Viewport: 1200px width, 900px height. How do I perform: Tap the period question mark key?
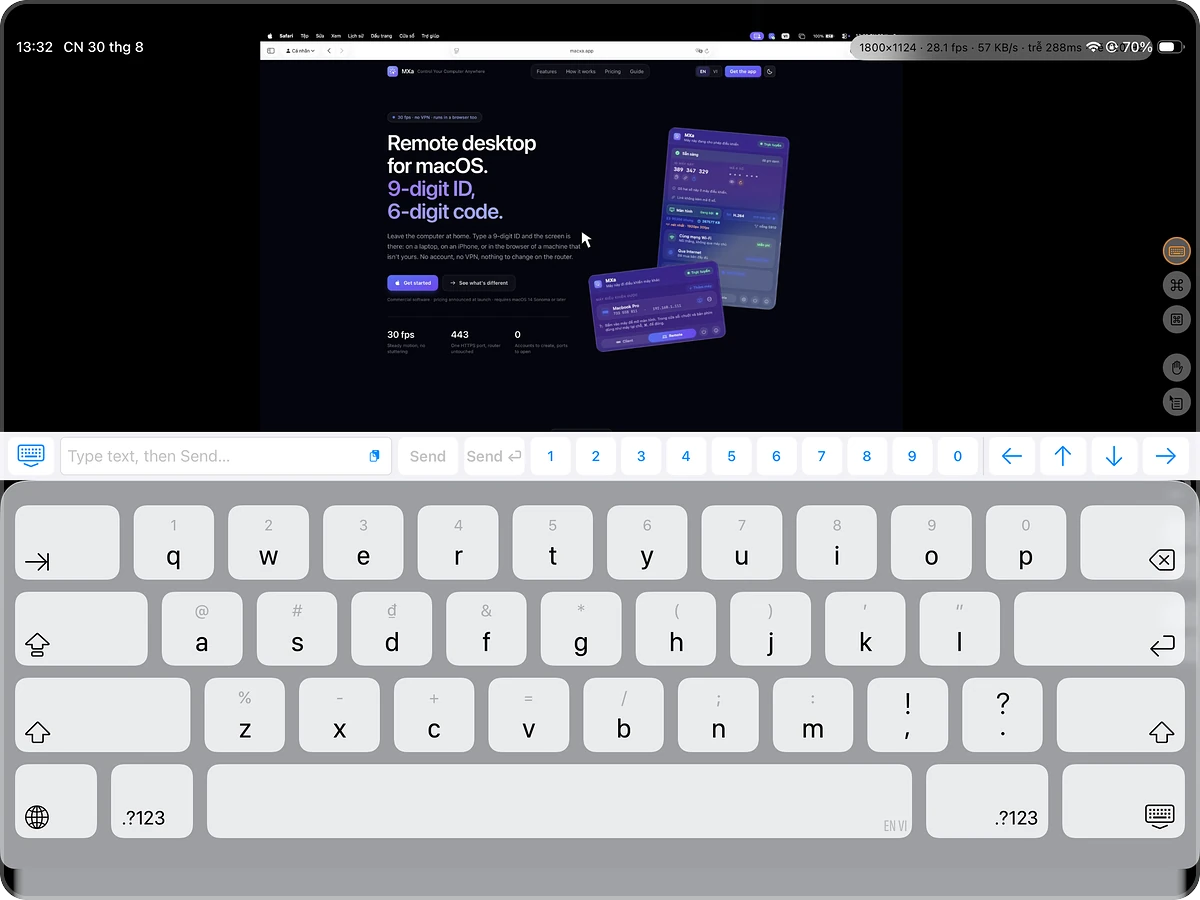[x=1002, y=714]
